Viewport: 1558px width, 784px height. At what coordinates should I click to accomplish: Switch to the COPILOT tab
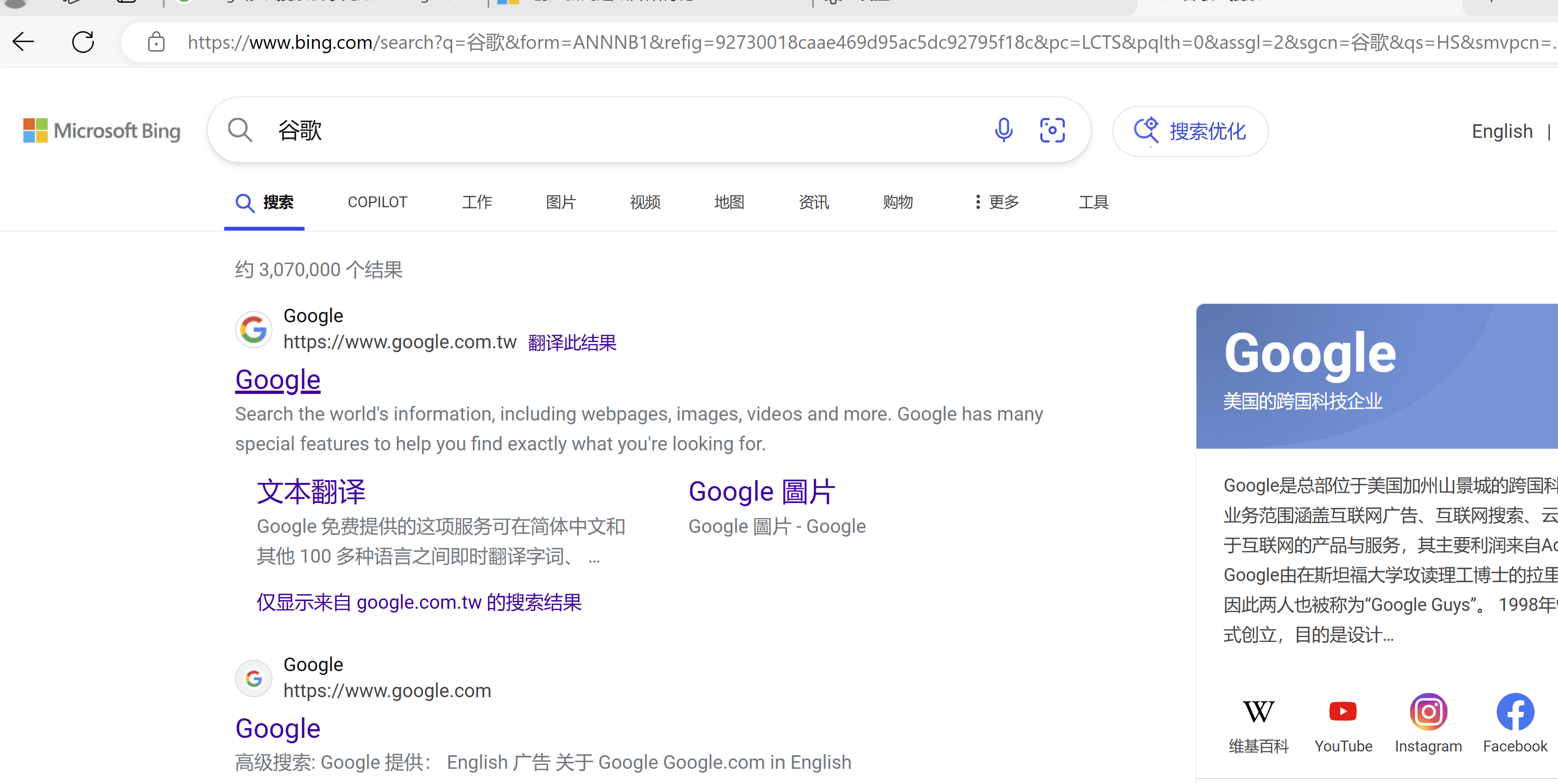click(377, 202)
